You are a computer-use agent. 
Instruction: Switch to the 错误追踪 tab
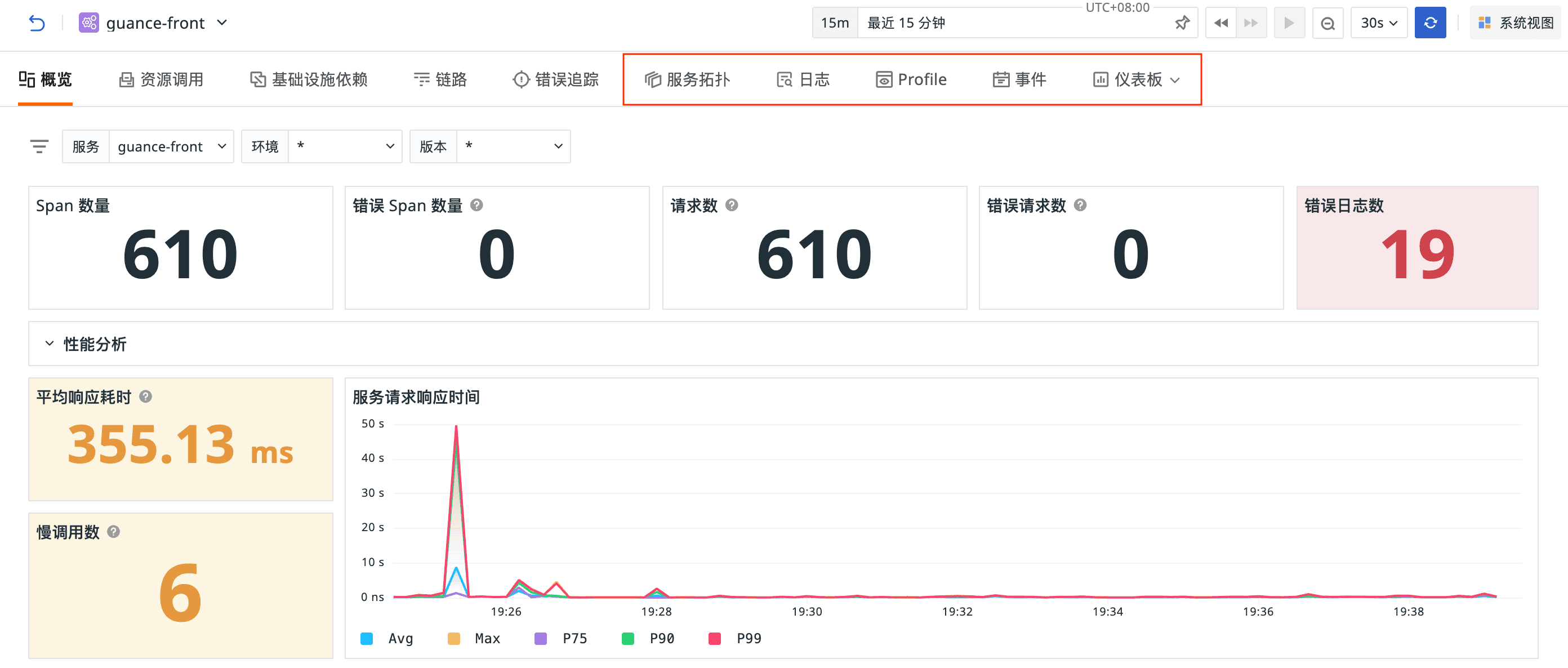(x=556, y=80)
